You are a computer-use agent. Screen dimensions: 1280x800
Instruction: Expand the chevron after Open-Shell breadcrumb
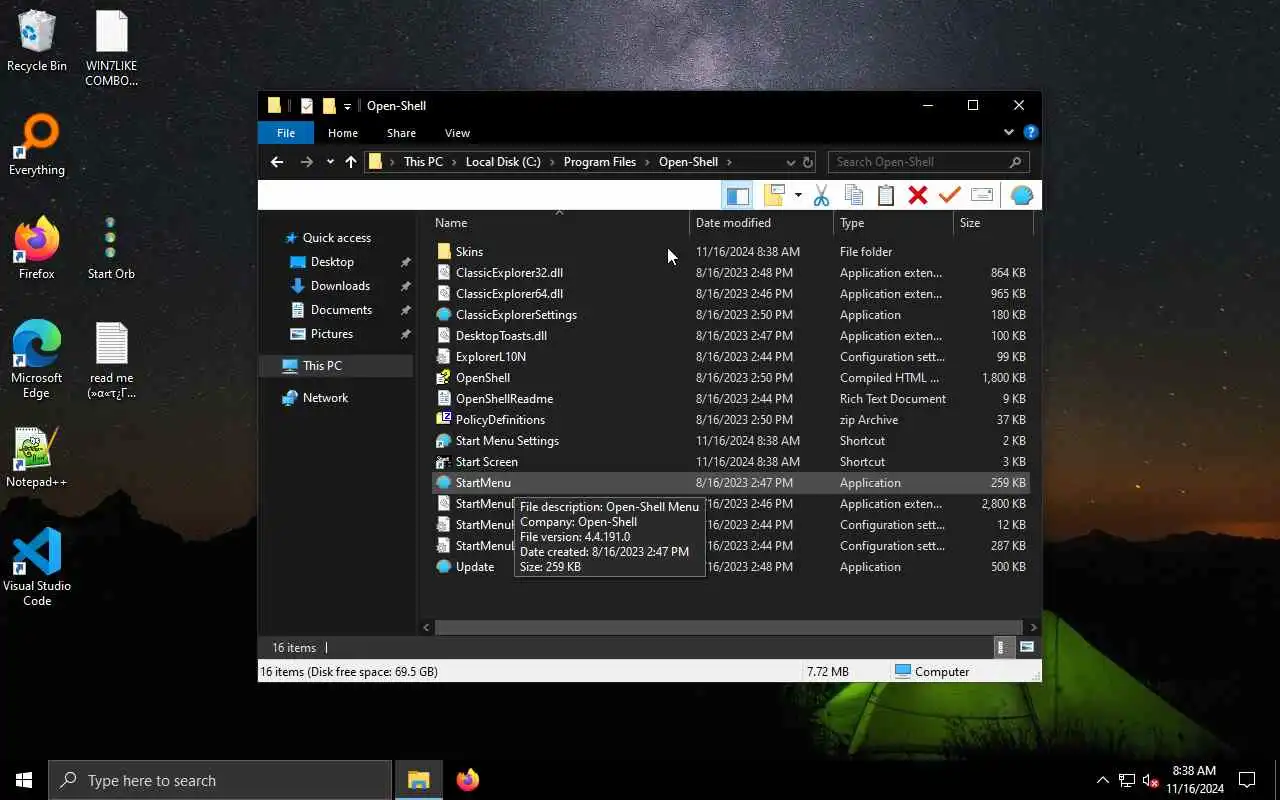[729, 162]
